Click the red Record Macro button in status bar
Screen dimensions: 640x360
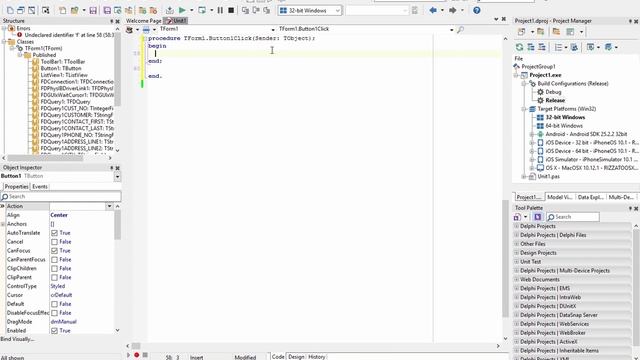click(137, 355)
